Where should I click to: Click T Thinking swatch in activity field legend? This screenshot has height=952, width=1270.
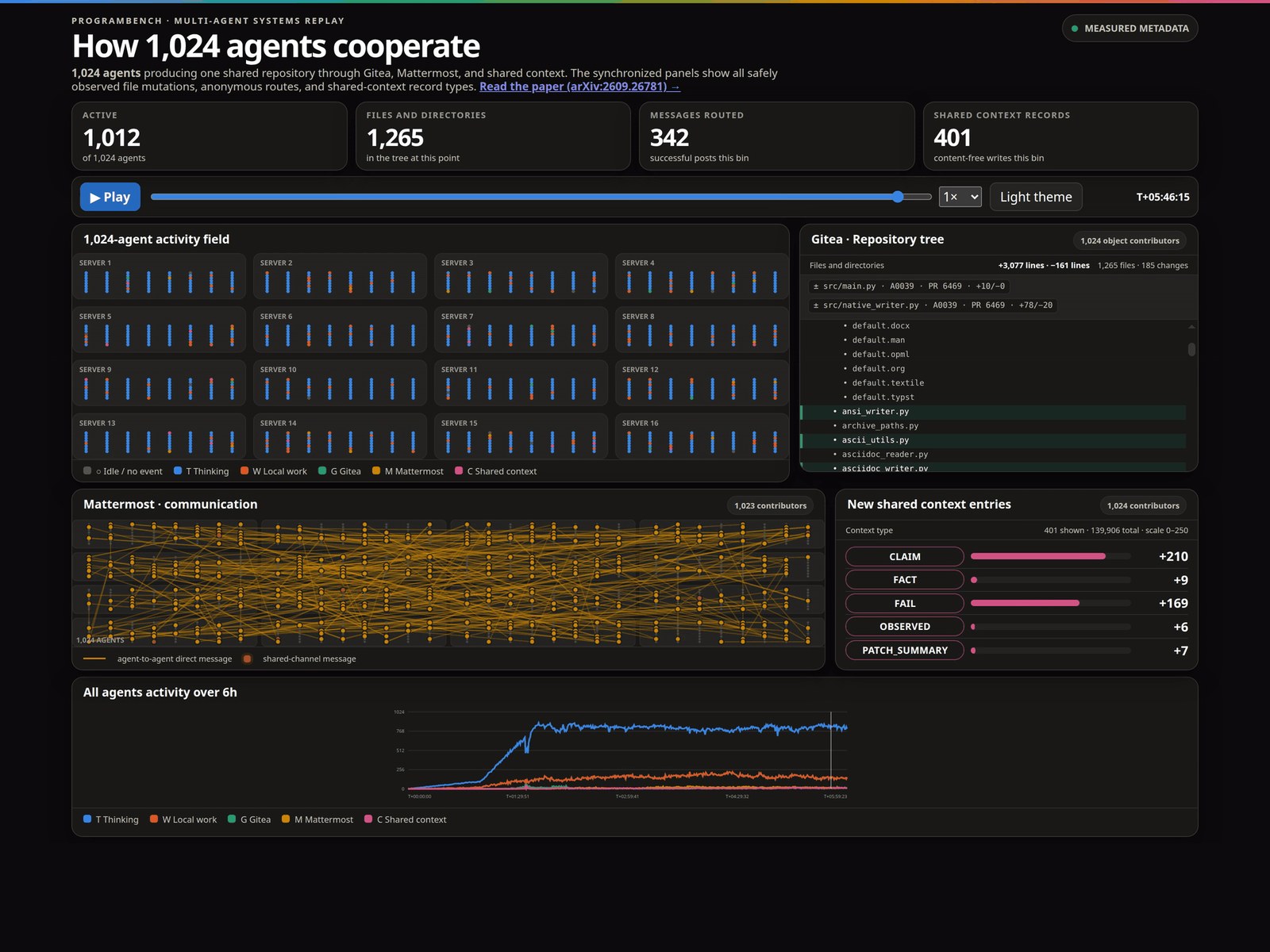pos(178,470)
